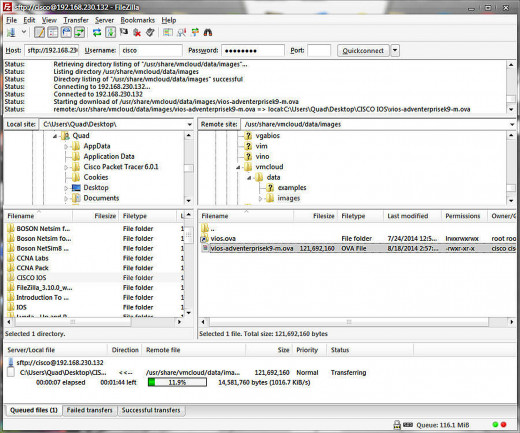Expand the Desktop node in the local tree
This screenshot has width=520, height=433.
click(x=66, y=188)
